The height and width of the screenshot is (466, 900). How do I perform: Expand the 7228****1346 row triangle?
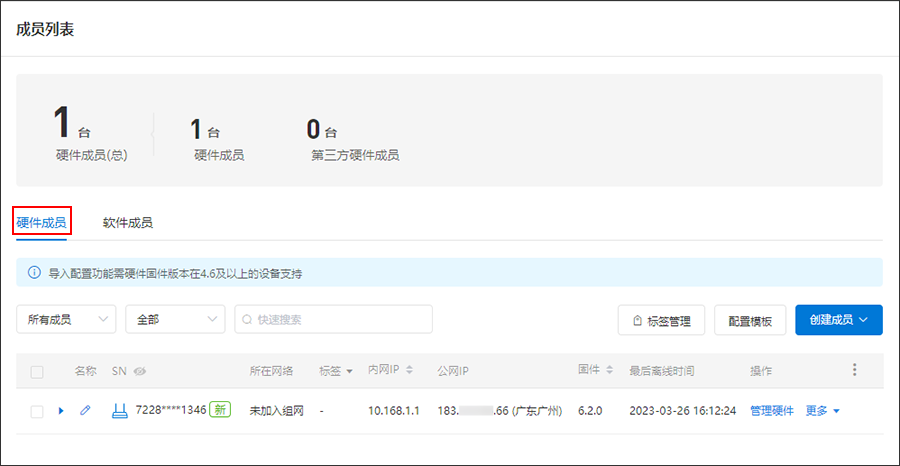[61, 411]
